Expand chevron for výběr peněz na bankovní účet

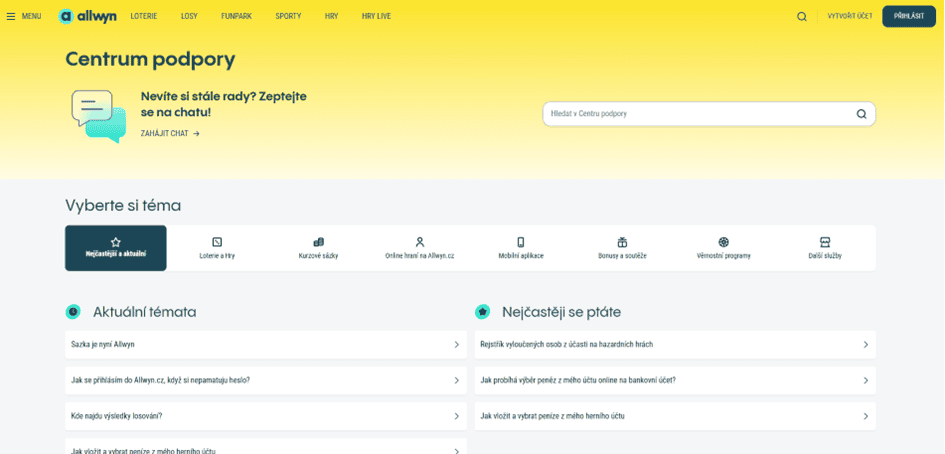[865, 380]
